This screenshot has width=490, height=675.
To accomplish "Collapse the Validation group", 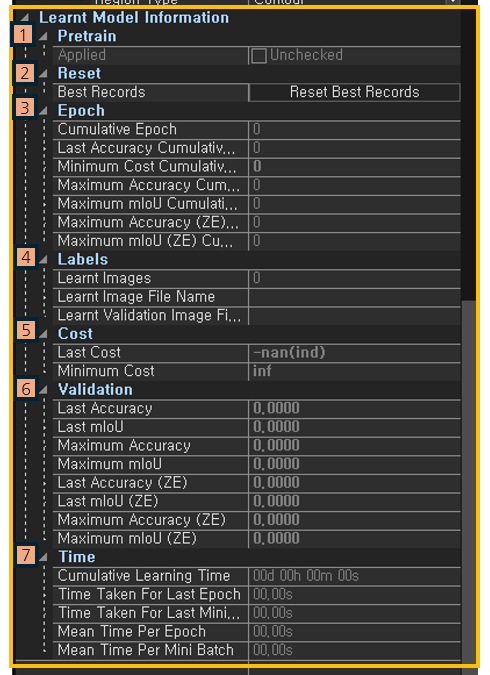I will tap(43, 390).
